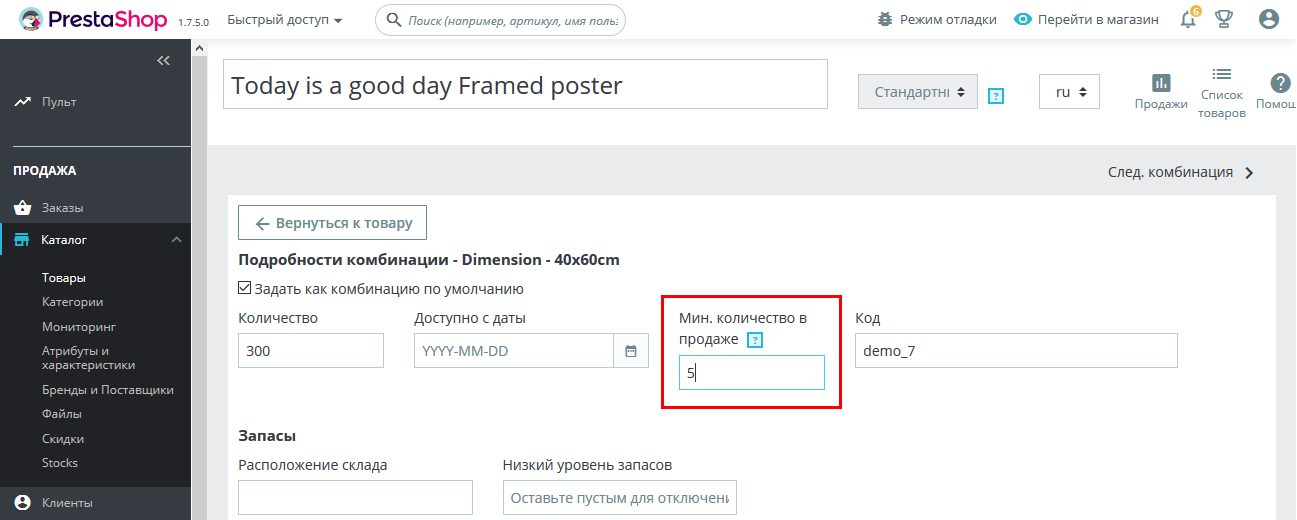
Task: Open the notifications bell icon
Action: click(x=1188, y=20)
